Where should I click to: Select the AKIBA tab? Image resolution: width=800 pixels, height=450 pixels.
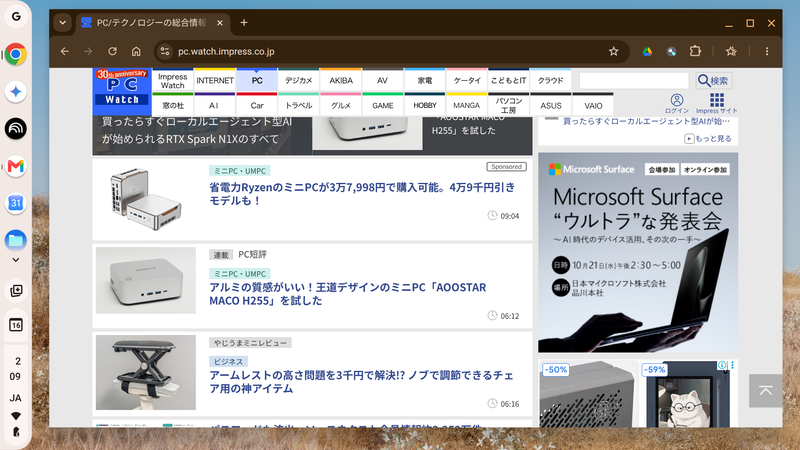341,80
